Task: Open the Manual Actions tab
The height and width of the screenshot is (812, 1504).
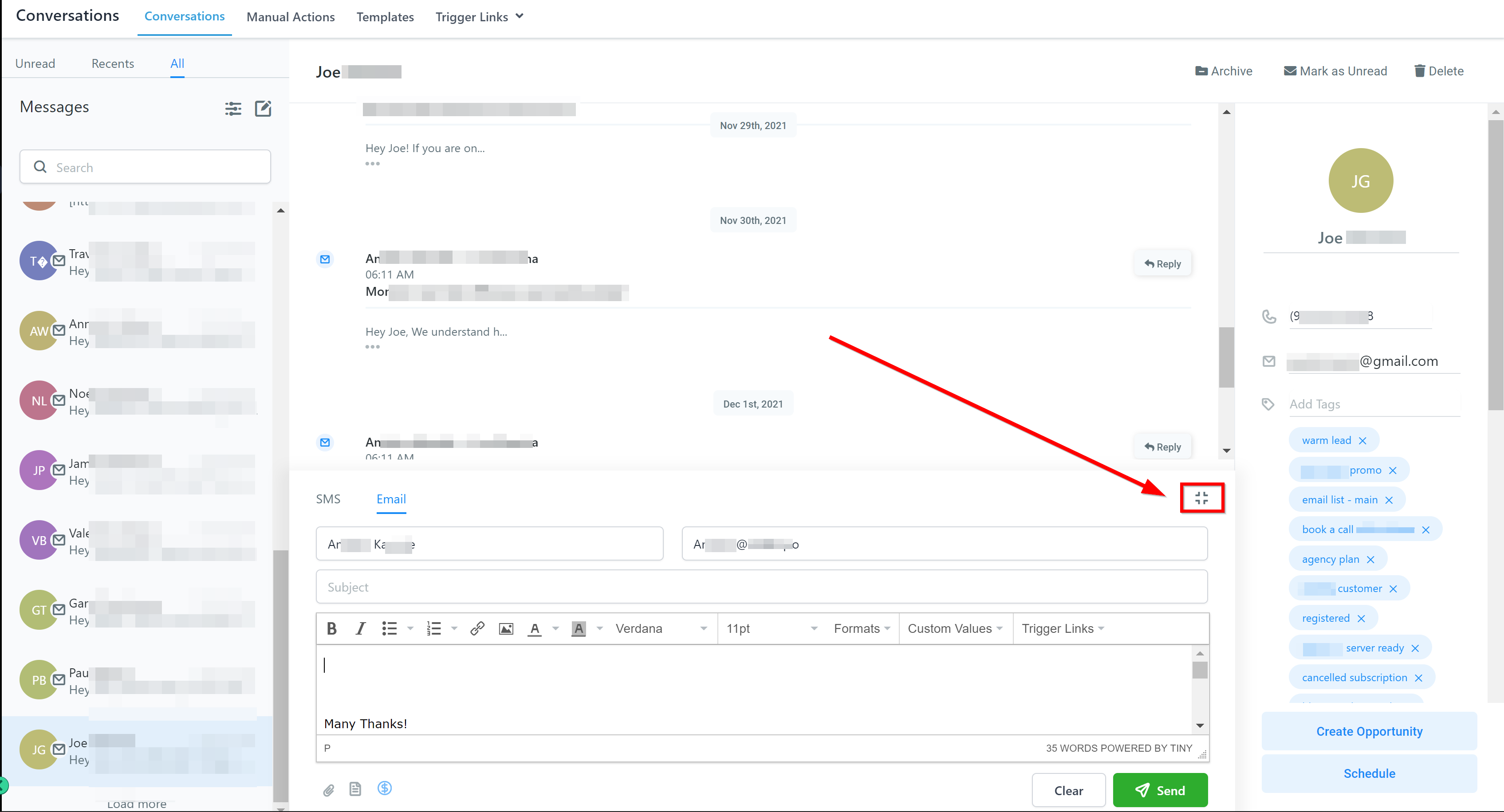Action: click(x=290, y=17)
